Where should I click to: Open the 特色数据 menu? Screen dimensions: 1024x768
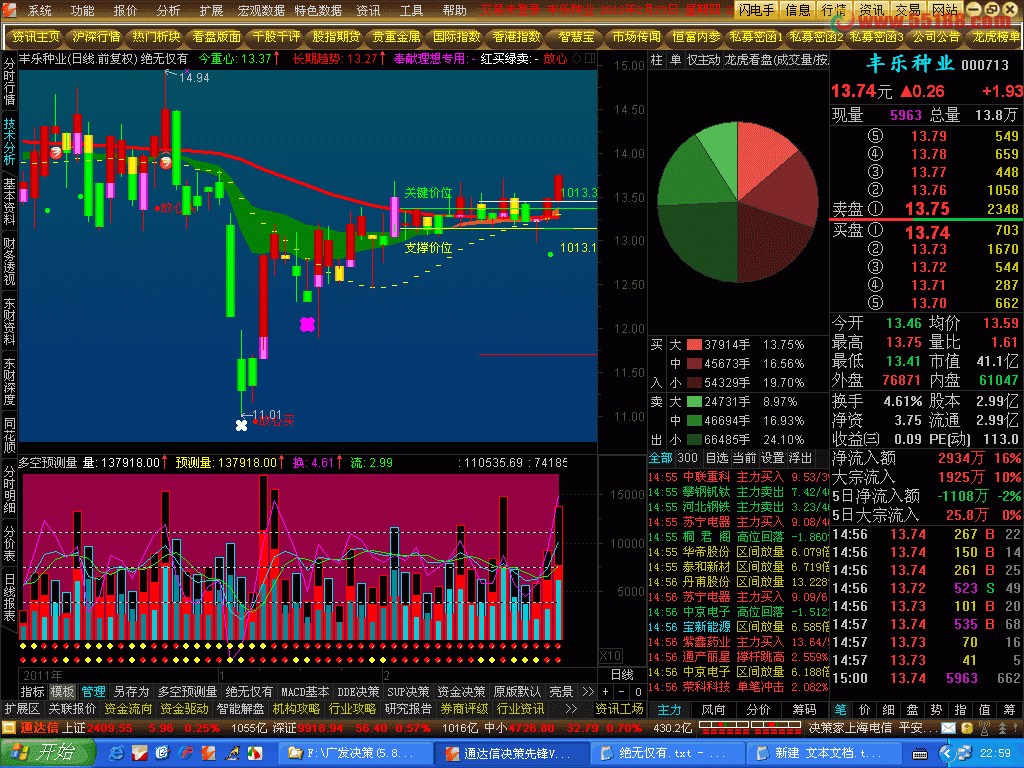coord(318,10)
